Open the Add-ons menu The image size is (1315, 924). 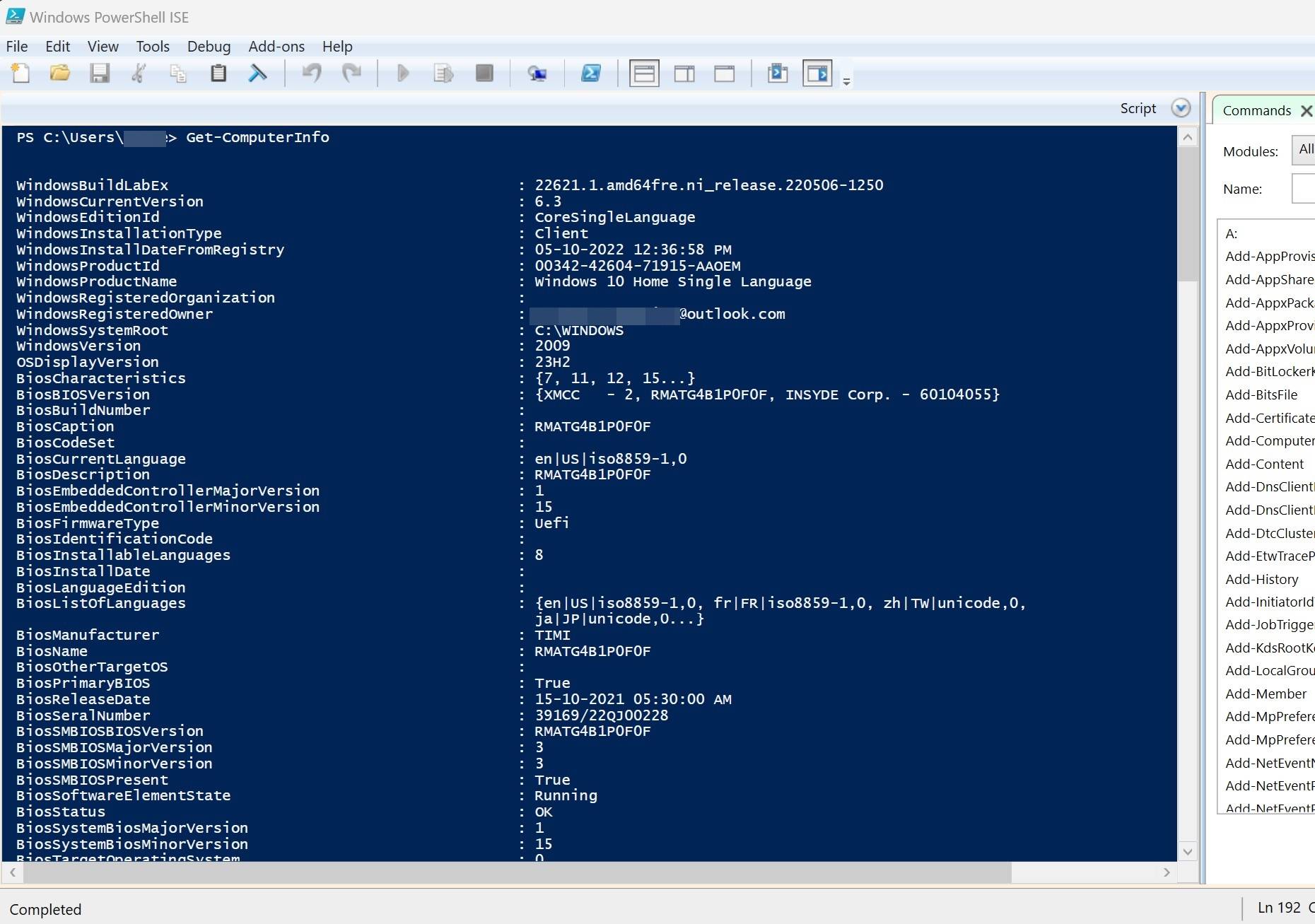point(276,46)
